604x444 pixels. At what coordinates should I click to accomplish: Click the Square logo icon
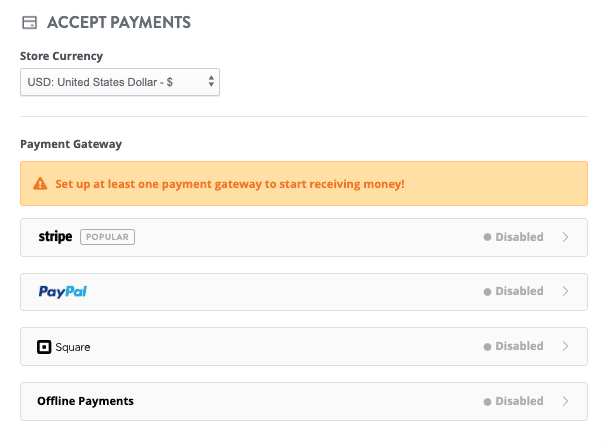pos(44,347)
